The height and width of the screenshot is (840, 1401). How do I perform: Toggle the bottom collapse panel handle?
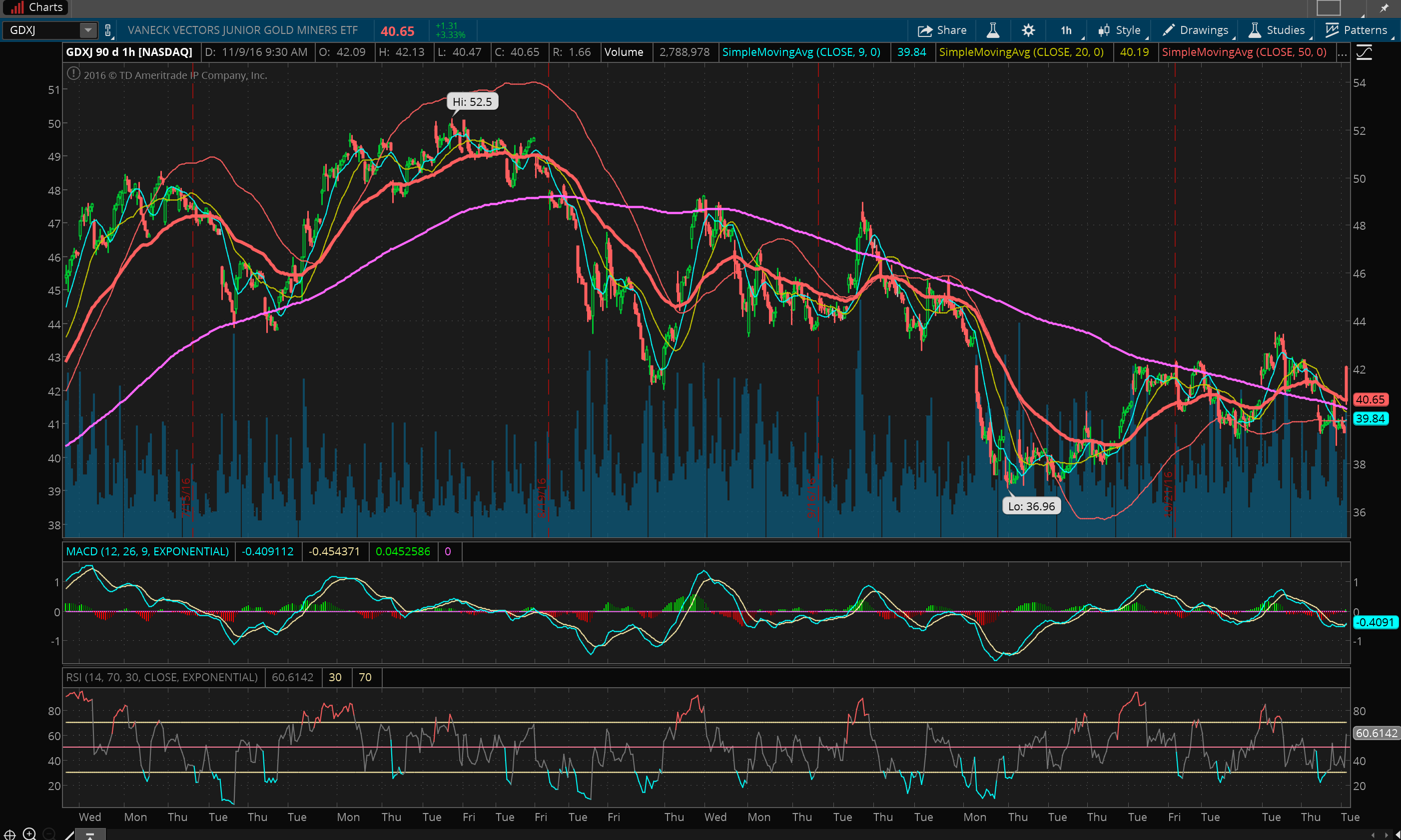click(89, 835)
